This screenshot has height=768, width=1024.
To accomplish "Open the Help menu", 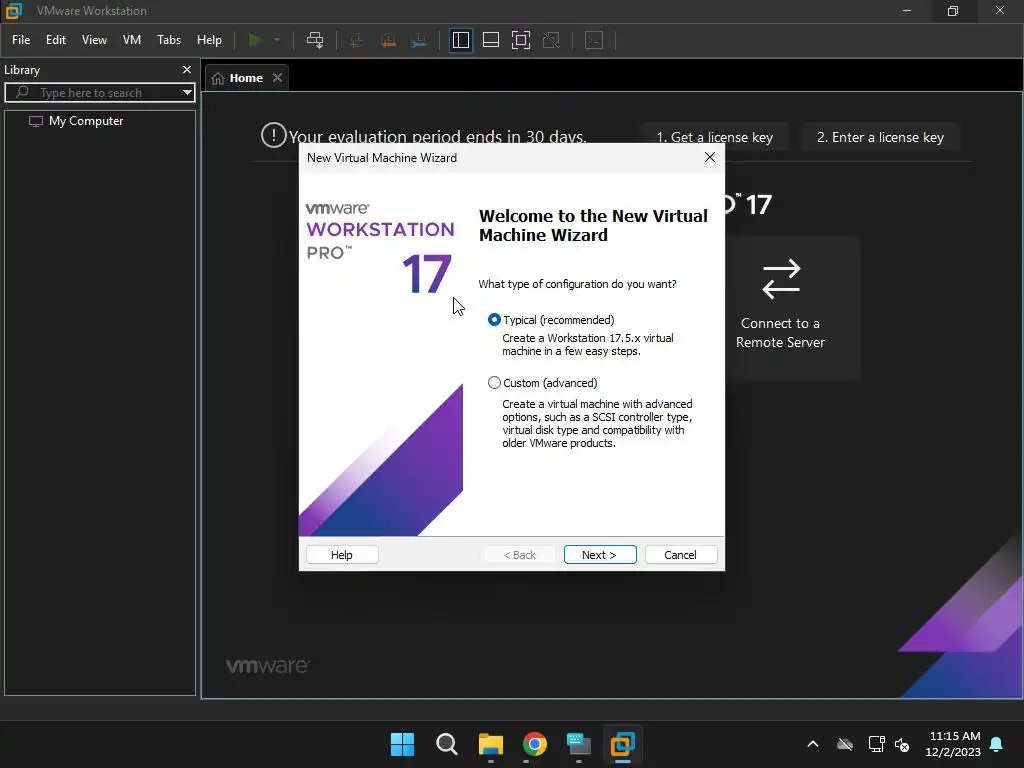I will coord(209,40).
